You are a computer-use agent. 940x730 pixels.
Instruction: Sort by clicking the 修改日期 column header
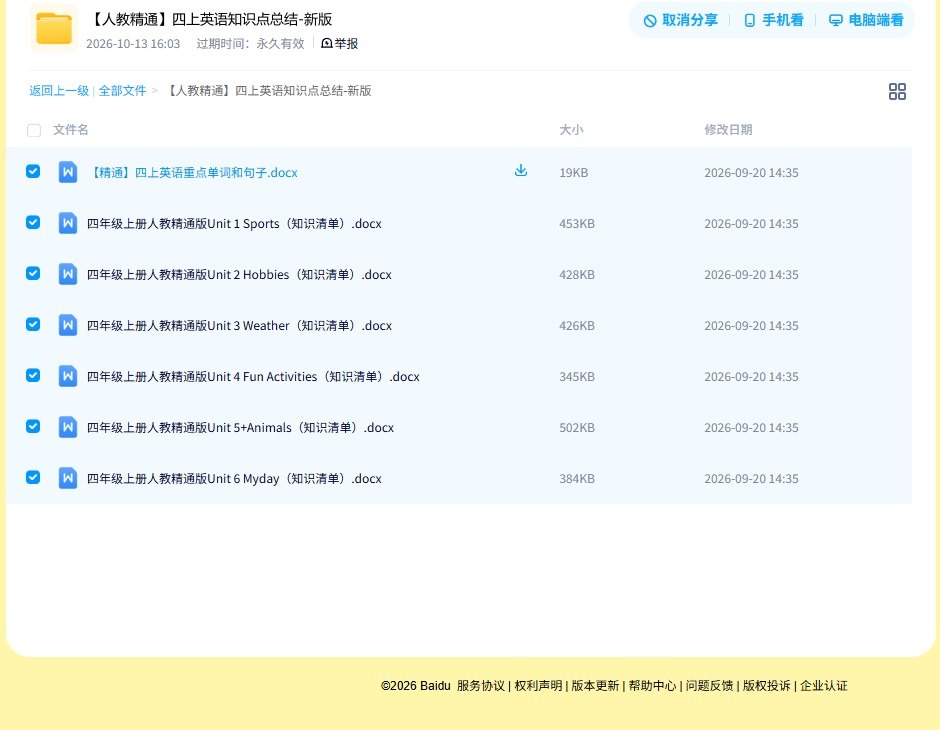[x=728, y=129]
